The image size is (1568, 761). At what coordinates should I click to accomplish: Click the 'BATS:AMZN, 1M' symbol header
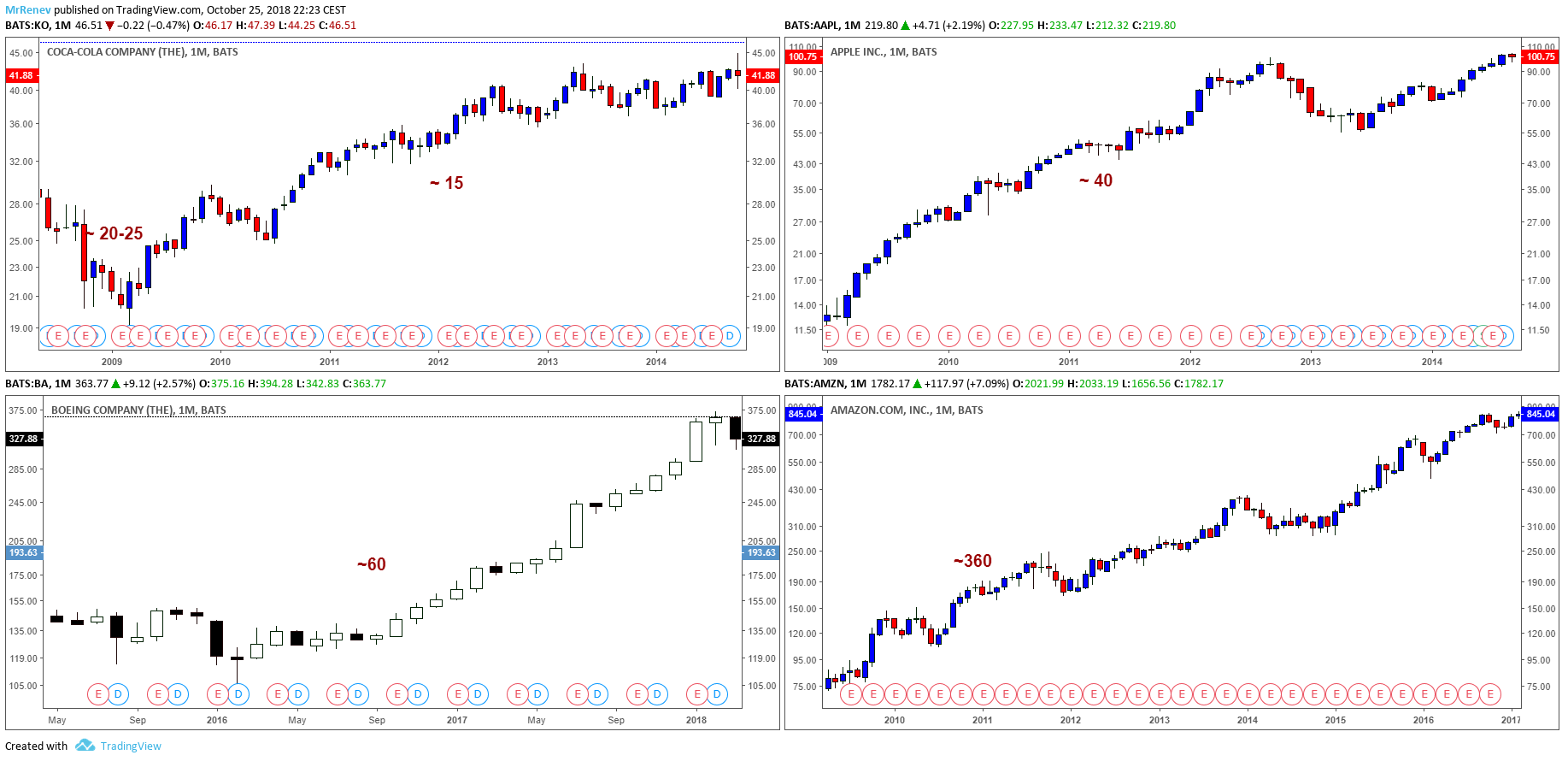click(825, 384)
